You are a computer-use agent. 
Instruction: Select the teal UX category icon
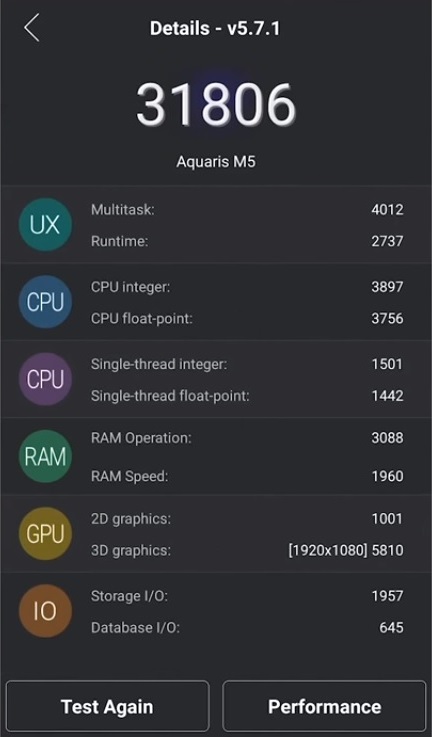[45, 225]
